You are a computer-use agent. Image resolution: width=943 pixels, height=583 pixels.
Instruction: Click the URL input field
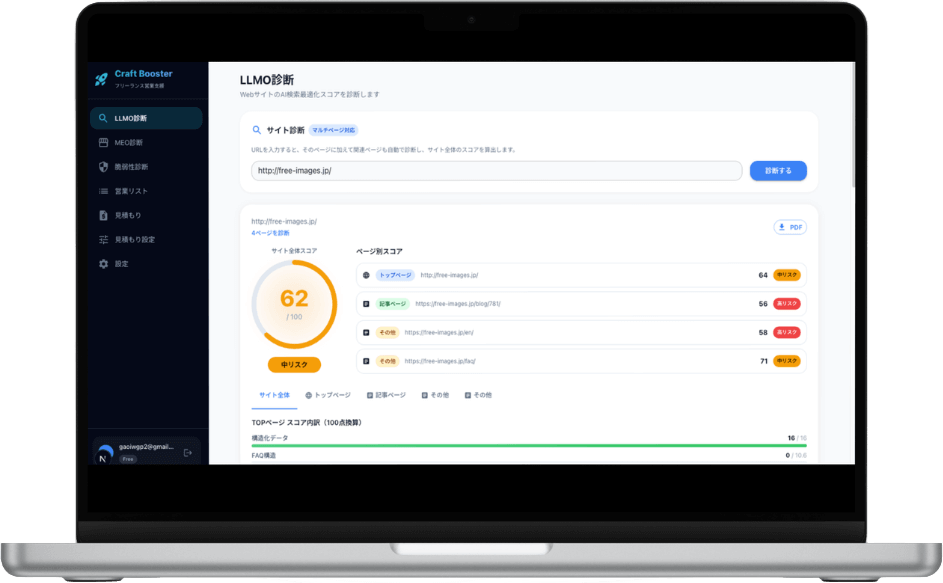pos(496,171)
